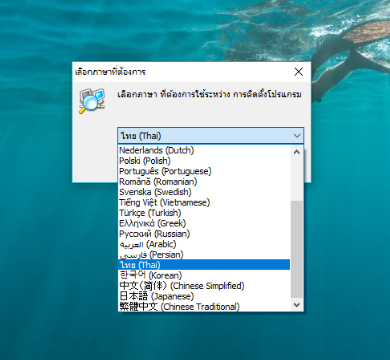
Task: Select Polski (Polish) language
Action: coord(204,161)
